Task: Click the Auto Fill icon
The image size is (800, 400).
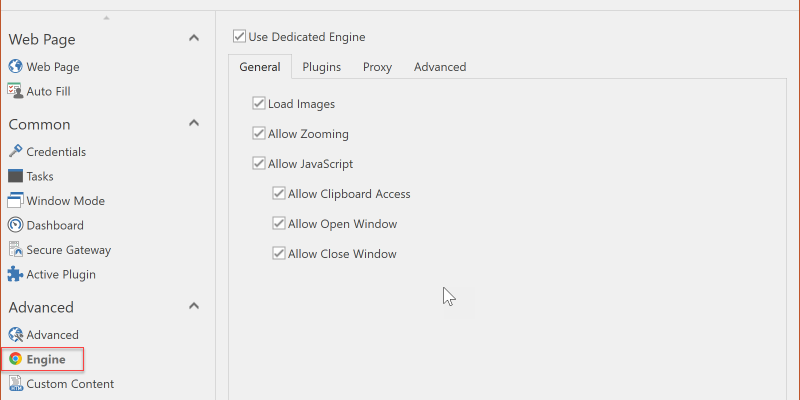Action: (x=15, y=91)
